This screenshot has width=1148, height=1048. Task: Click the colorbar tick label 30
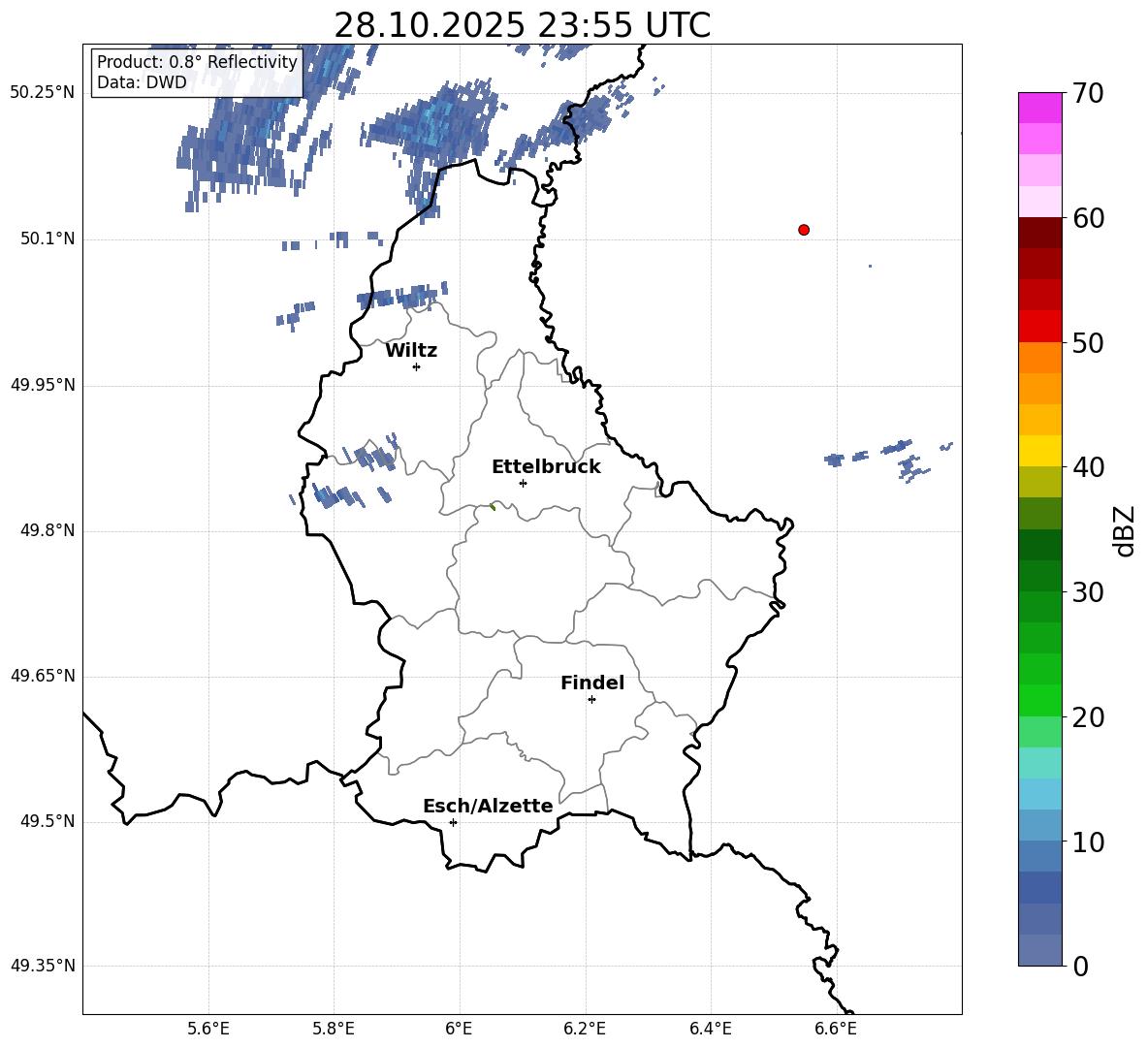tap(1088, 592)
